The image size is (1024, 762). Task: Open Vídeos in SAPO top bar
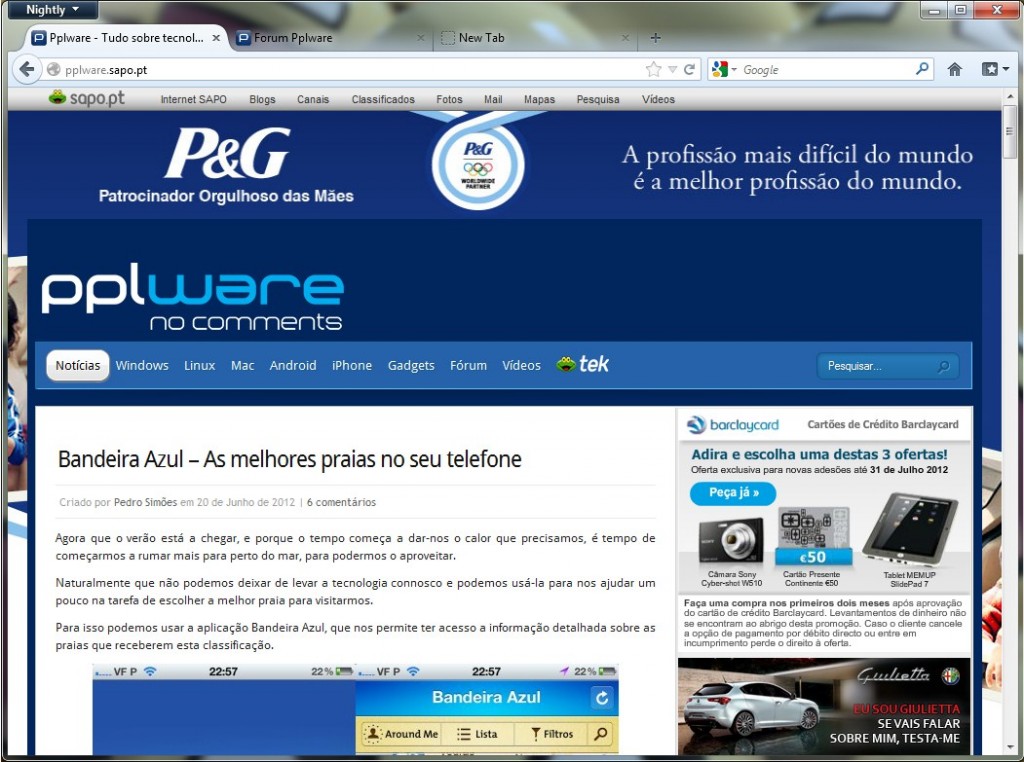tap(658, 99)
